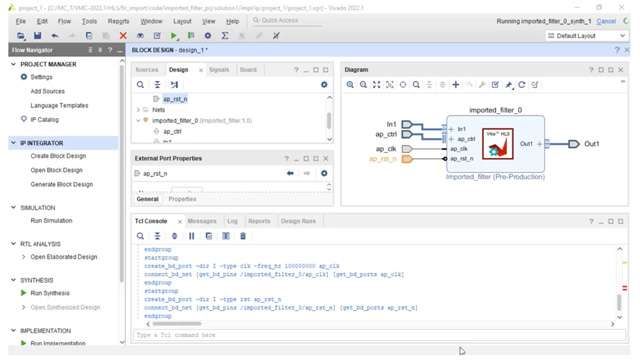Select the ap_ctrl item in Design tree
Viewport: 640px width, 360px height.
click(172, 131)
